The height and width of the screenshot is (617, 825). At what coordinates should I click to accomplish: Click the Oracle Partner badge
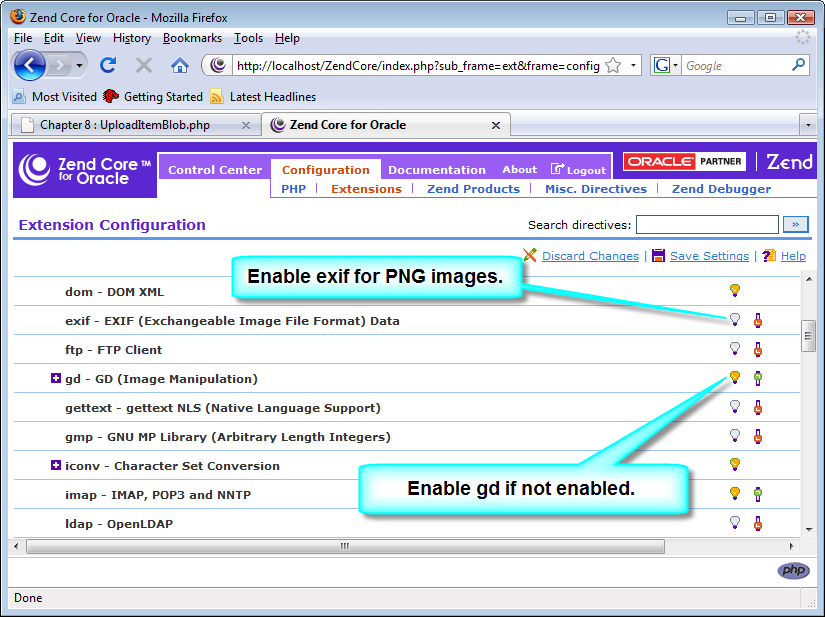[685, 161]
